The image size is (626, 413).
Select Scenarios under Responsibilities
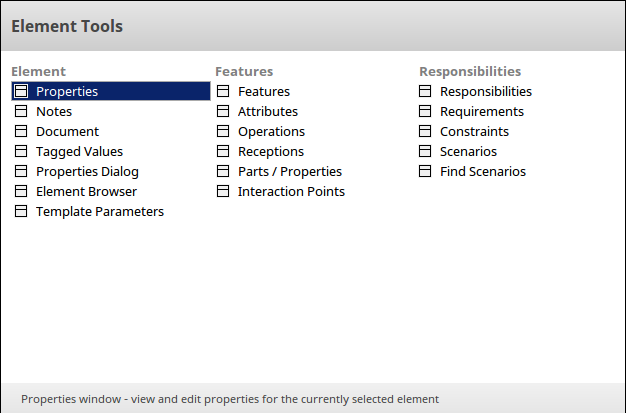coord(468,151)
